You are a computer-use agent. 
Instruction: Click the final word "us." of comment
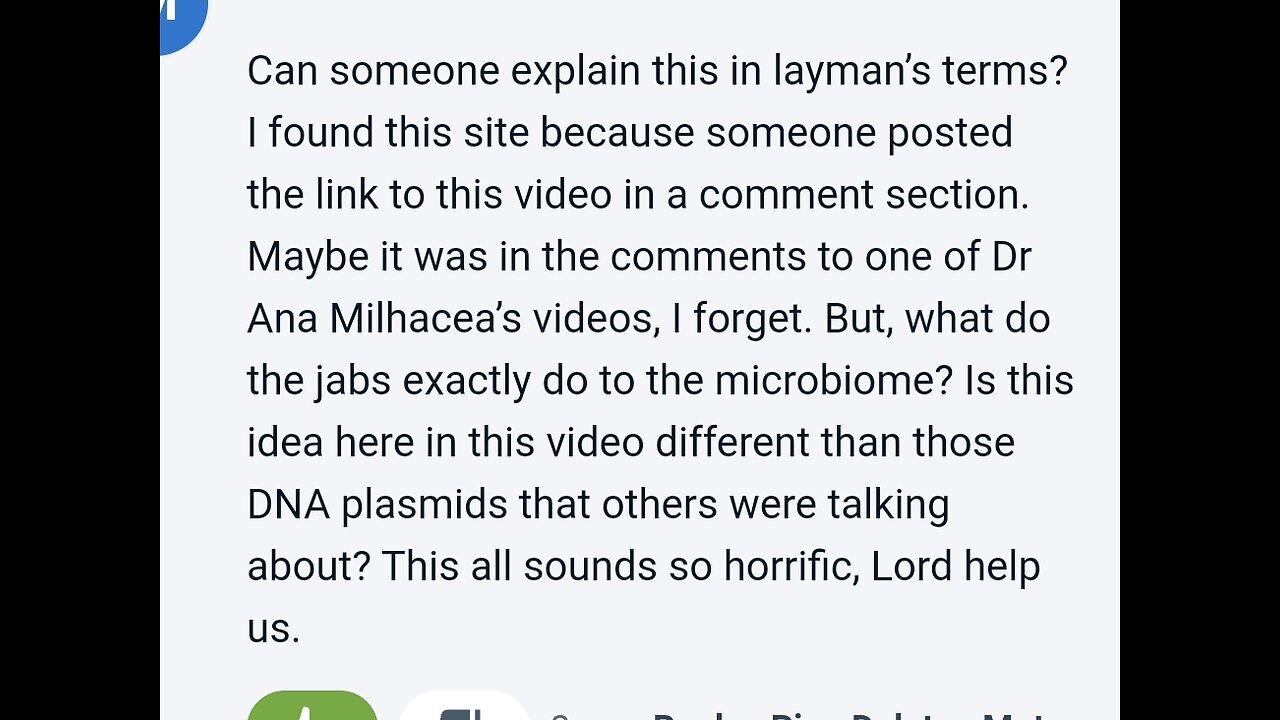pyautogui.click(x=273, y=629)
